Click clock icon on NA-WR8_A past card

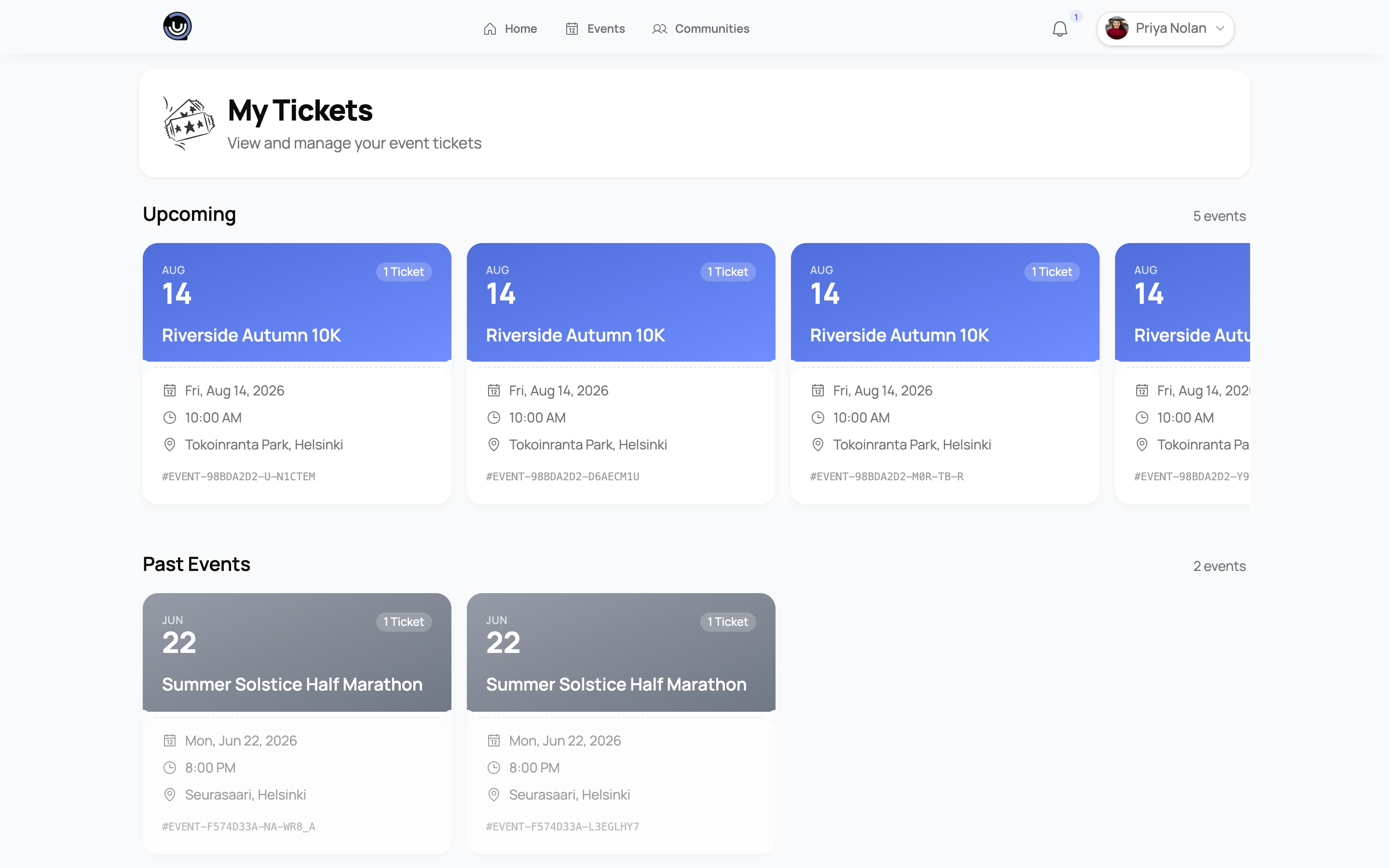(x=169, y=768)
